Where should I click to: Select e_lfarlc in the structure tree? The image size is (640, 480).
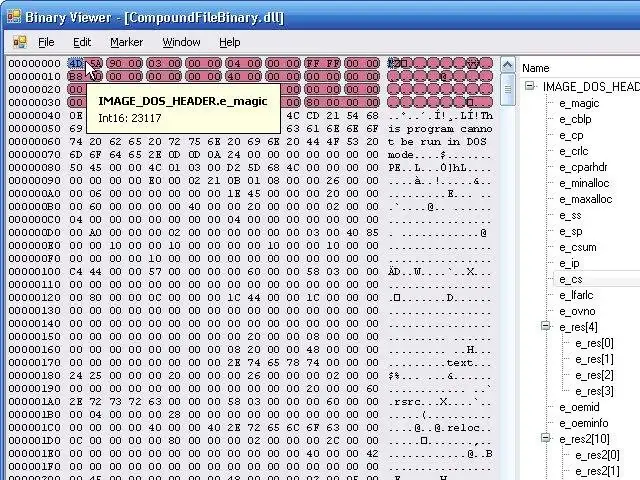click(x=576, y=295)
